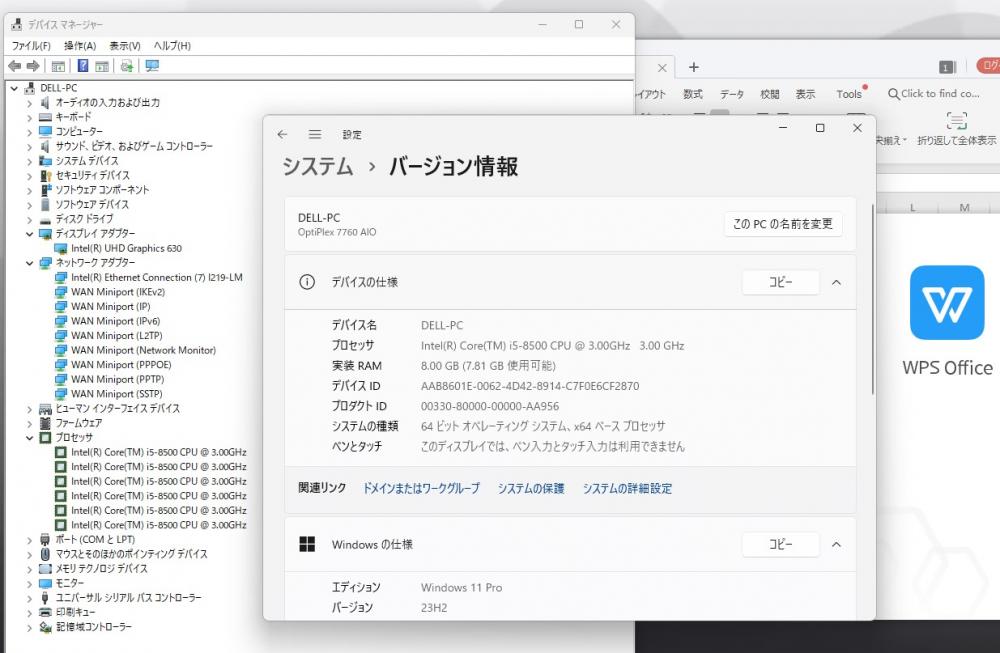The width and height of the screenshot is (1000, 653).
Task: Expand ヒューマン インターフェイス デバイス category
Action: click(x=29, y=409)
